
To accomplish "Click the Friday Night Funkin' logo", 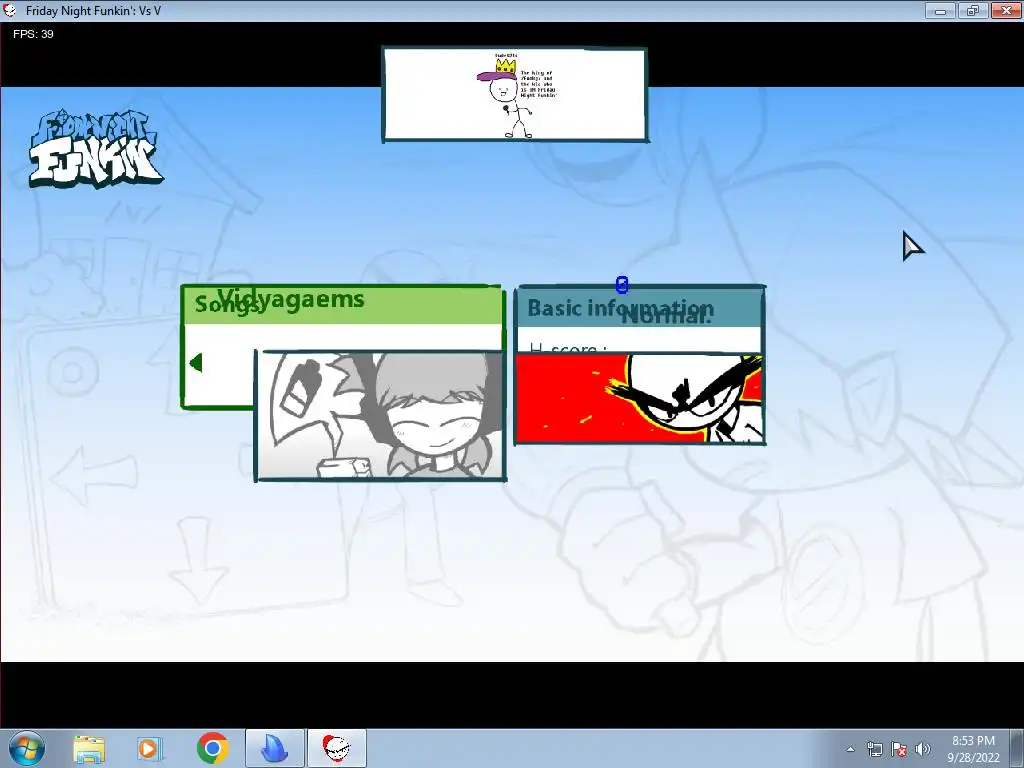I will coord(96,148).
